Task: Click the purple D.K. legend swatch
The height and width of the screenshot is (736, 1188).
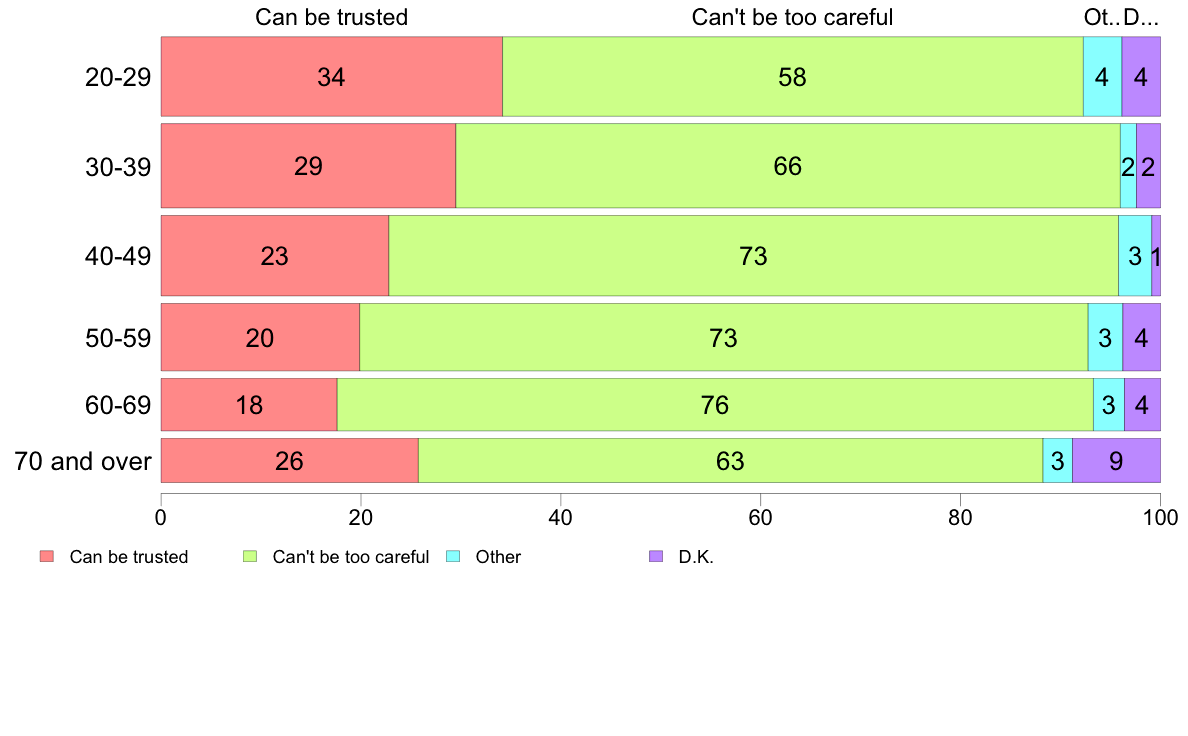Action: pos(656,556)
